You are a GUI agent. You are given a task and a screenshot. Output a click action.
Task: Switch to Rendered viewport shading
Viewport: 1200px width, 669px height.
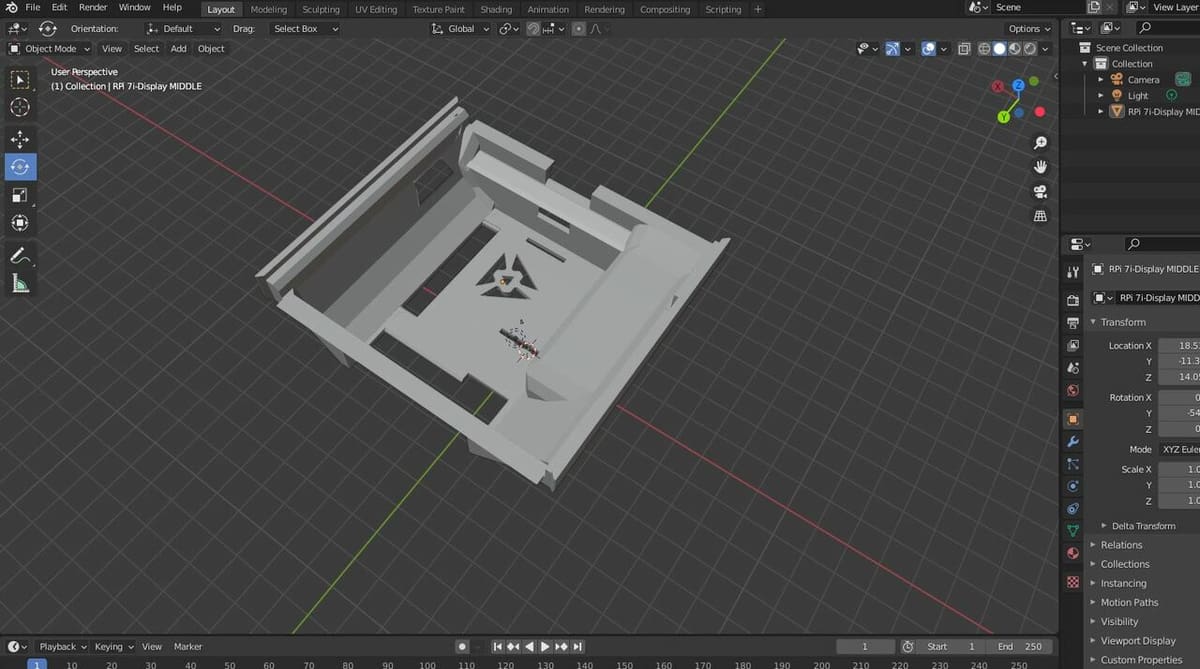click(x=1029, y=48)
